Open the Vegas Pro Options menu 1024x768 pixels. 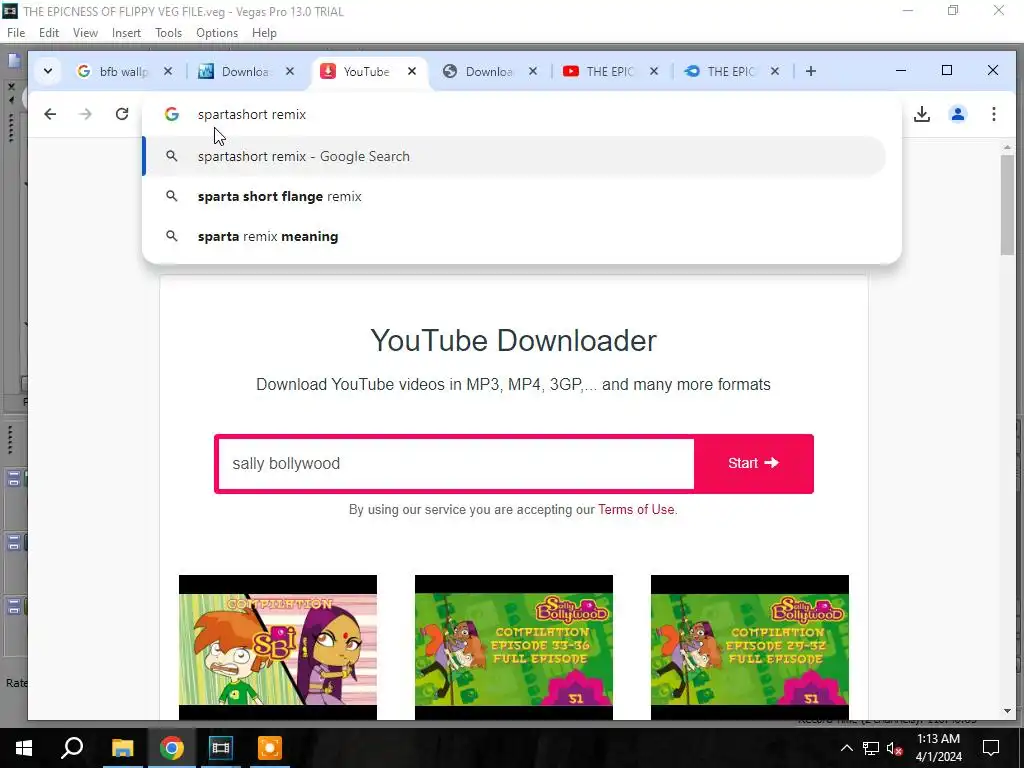pyautogui.click(x=217, y=33)
